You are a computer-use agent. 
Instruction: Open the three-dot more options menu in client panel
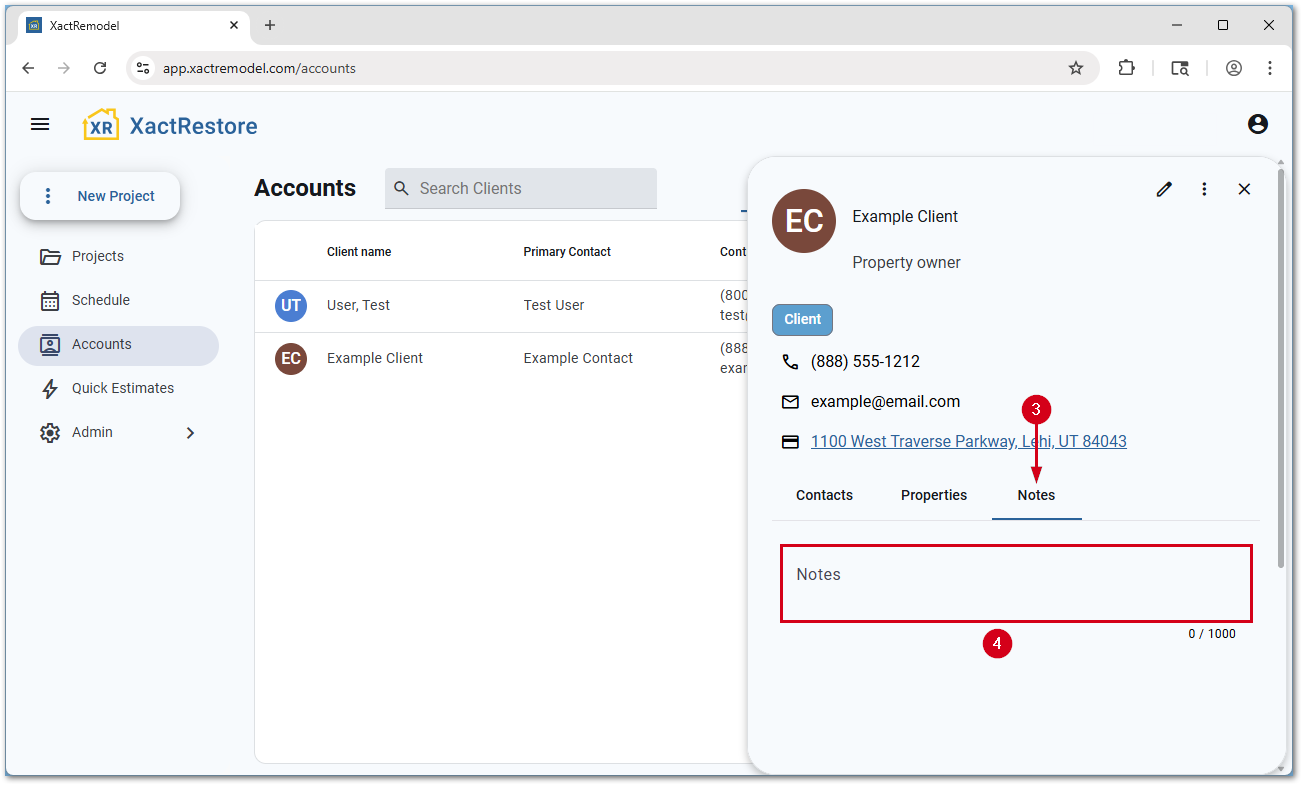(x=1204, y=189)
